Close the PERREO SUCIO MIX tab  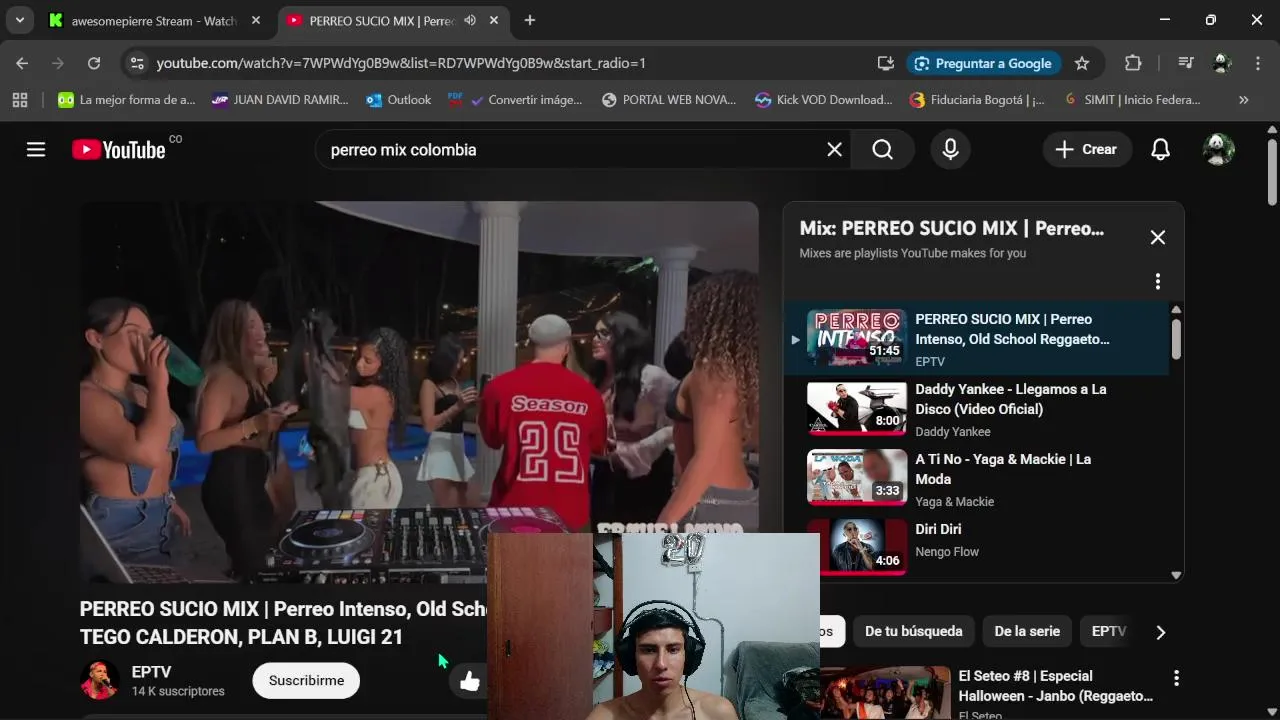click(x=493, y=20)
